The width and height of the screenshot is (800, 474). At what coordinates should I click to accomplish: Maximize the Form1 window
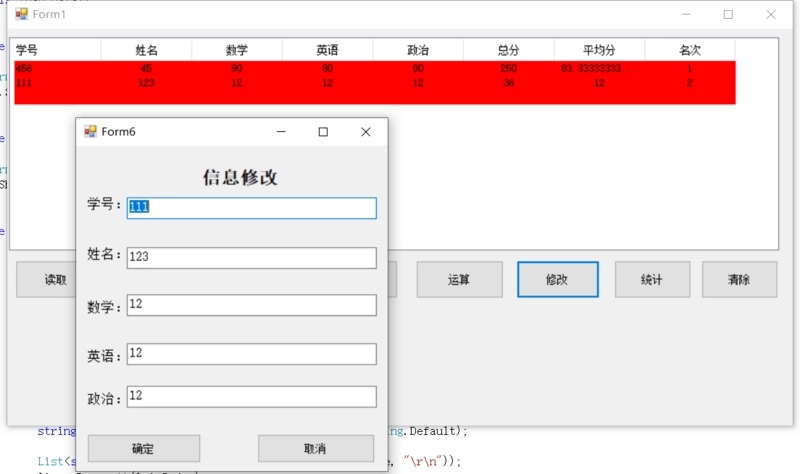tap(728, 14)
